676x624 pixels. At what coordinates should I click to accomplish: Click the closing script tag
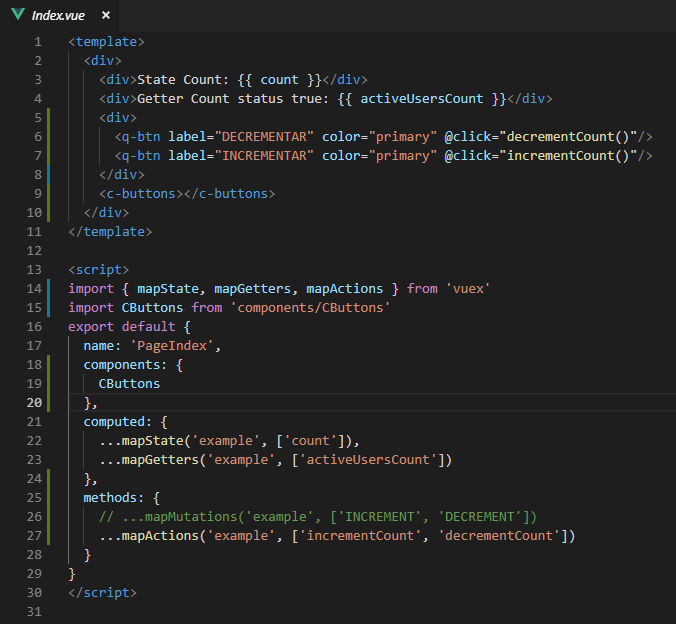102,592
